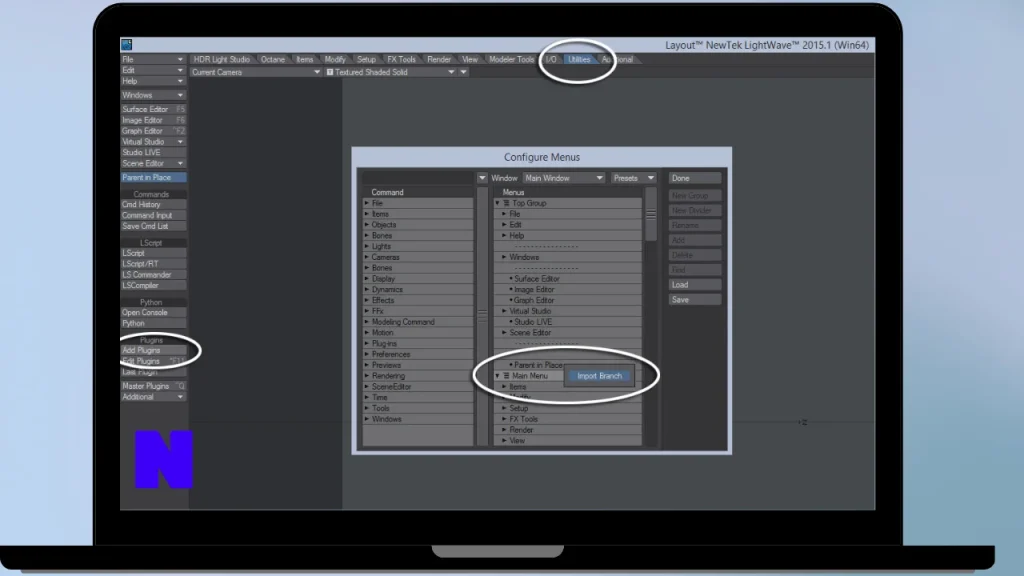Screen dimensions: 1024x576
Task: Click Open Console under Python
Action: [x=153, y=313]
